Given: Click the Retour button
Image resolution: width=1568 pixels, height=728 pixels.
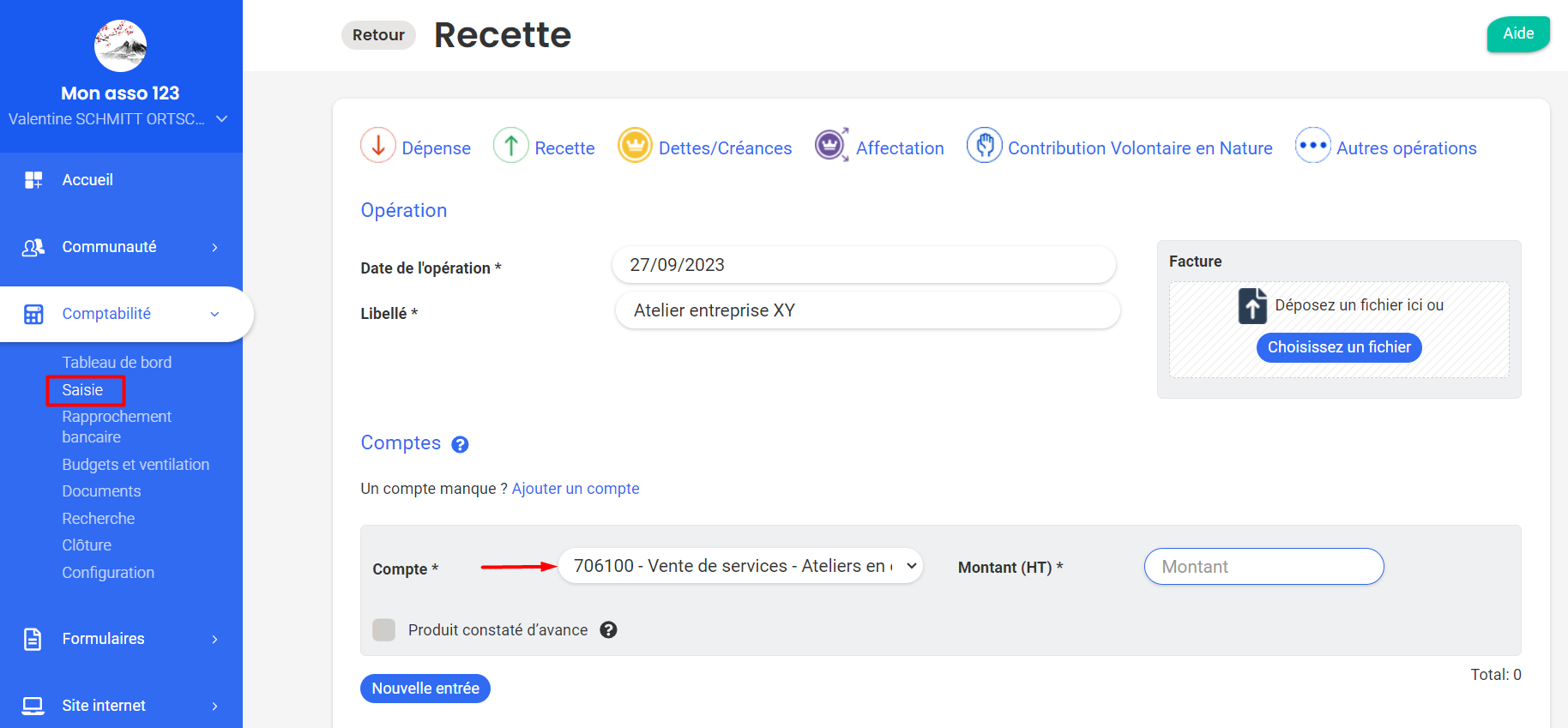Looking at the screenshot, I should [x=378, y=35].
